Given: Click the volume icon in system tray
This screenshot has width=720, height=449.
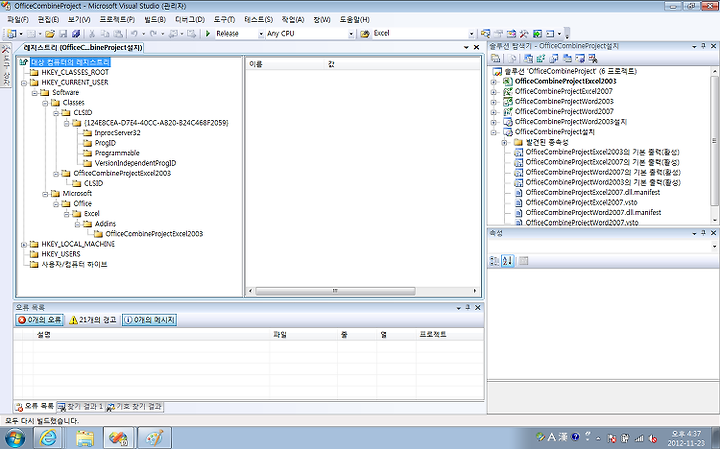Looking at the screenshot, I should coord(650,438).
